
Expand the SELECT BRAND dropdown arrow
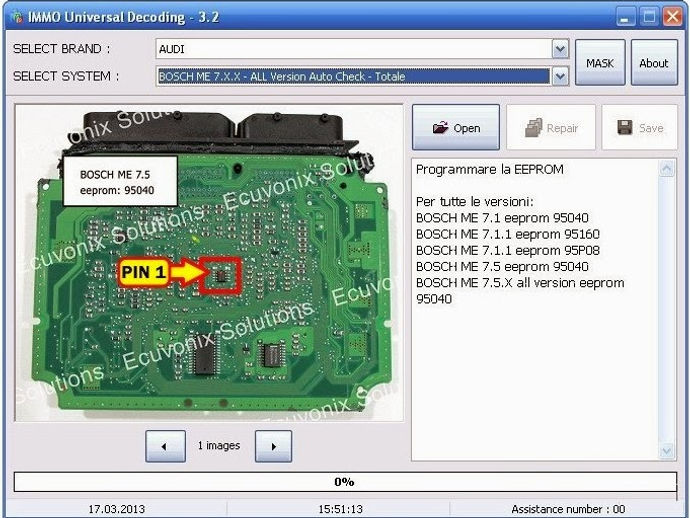pyautogui.click(x=560, y=49)
